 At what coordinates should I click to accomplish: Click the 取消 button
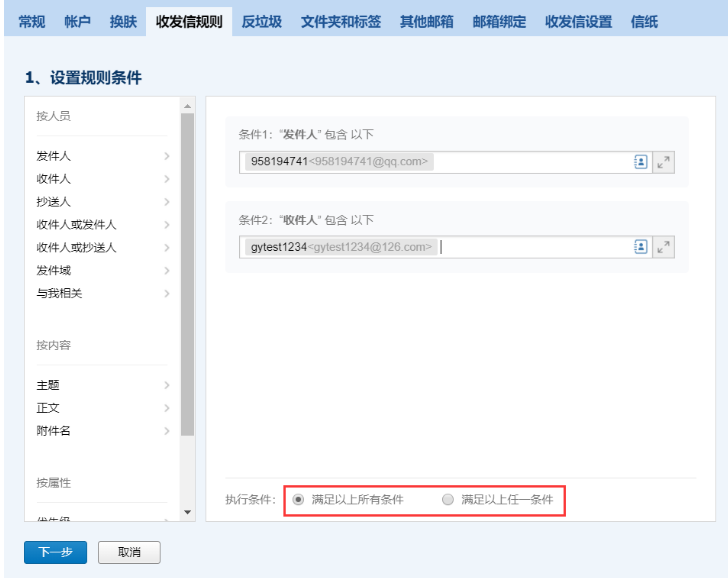[x=128, y=552]
